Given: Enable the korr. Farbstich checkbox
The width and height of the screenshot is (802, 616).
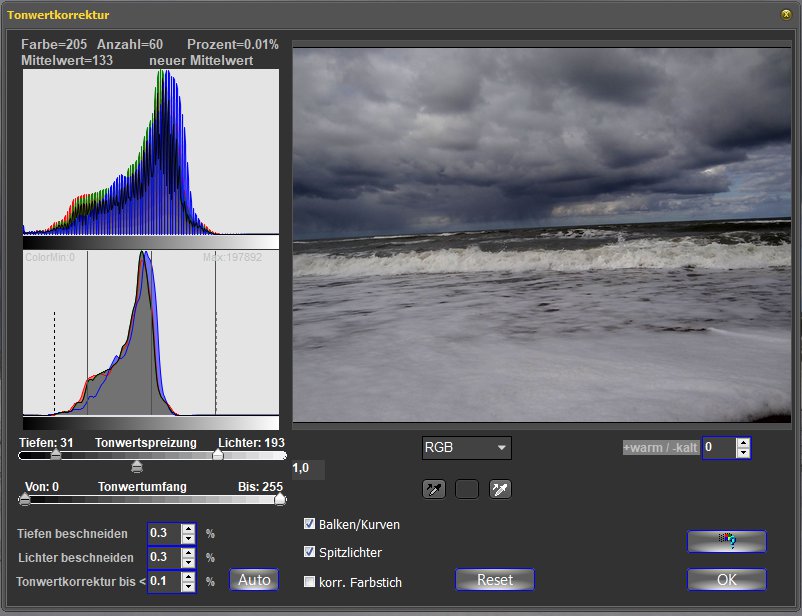Looking at the screenshot, I should tap(310, 581).
